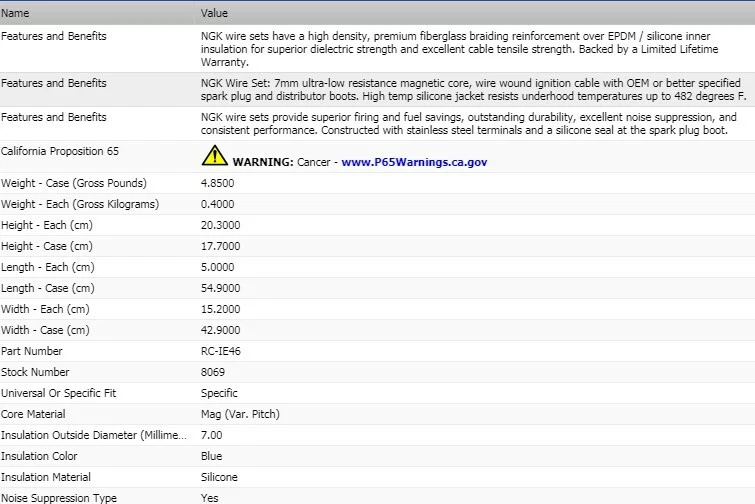Click the Universal Or Specific Fit label

[x=58, y=393]
